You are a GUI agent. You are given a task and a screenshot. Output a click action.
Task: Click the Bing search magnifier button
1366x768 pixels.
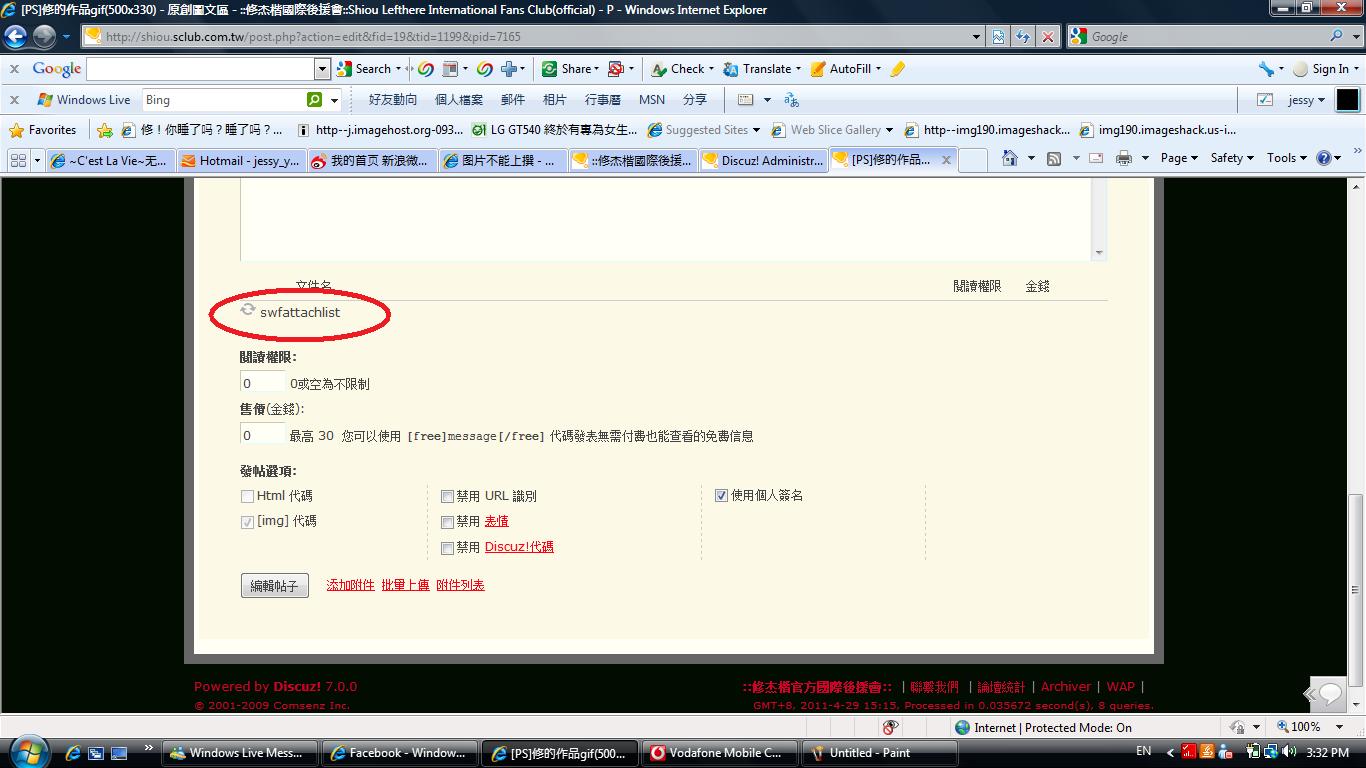315,100
